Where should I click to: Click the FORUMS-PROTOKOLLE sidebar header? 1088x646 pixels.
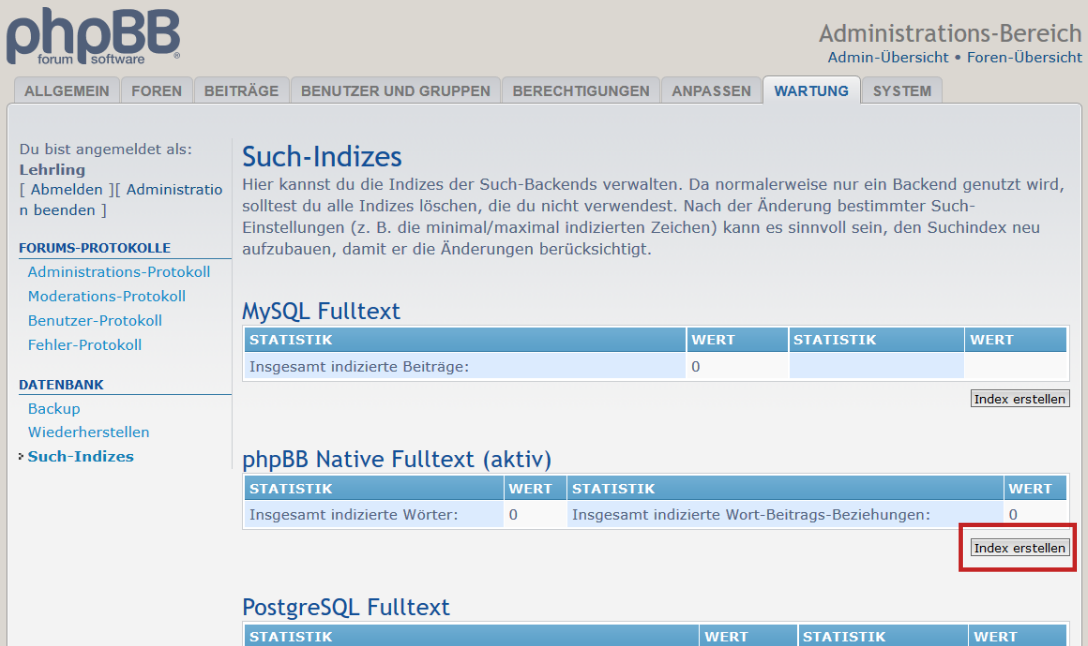pos(94,248)
